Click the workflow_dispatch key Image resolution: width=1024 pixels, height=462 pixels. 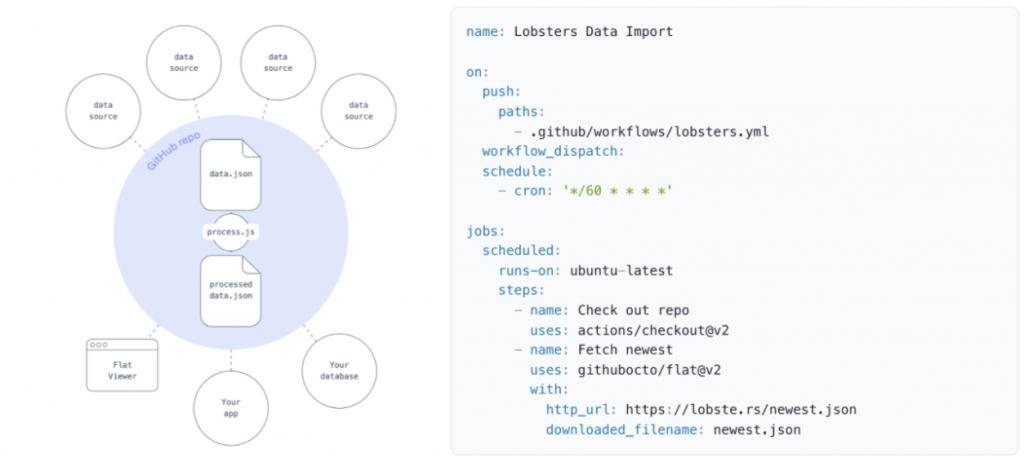pos(553,151)
